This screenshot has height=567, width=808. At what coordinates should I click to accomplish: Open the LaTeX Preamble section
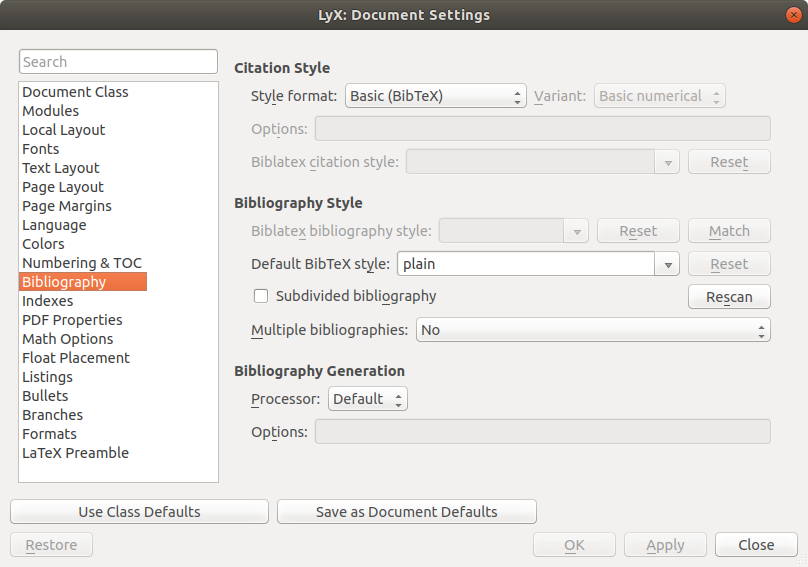(x=75, y=453)
